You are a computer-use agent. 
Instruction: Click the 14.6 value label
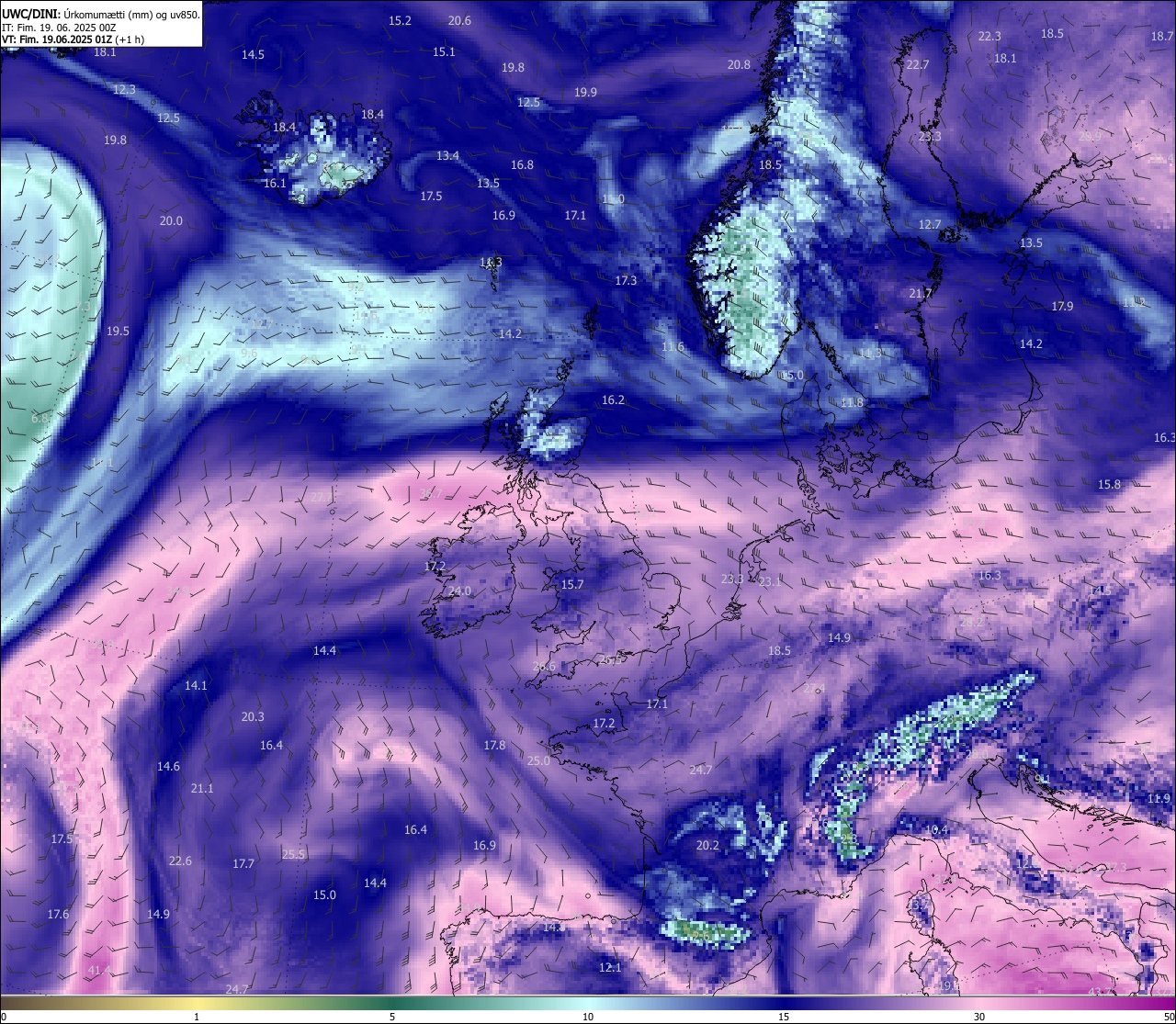(x=168, y=766)
